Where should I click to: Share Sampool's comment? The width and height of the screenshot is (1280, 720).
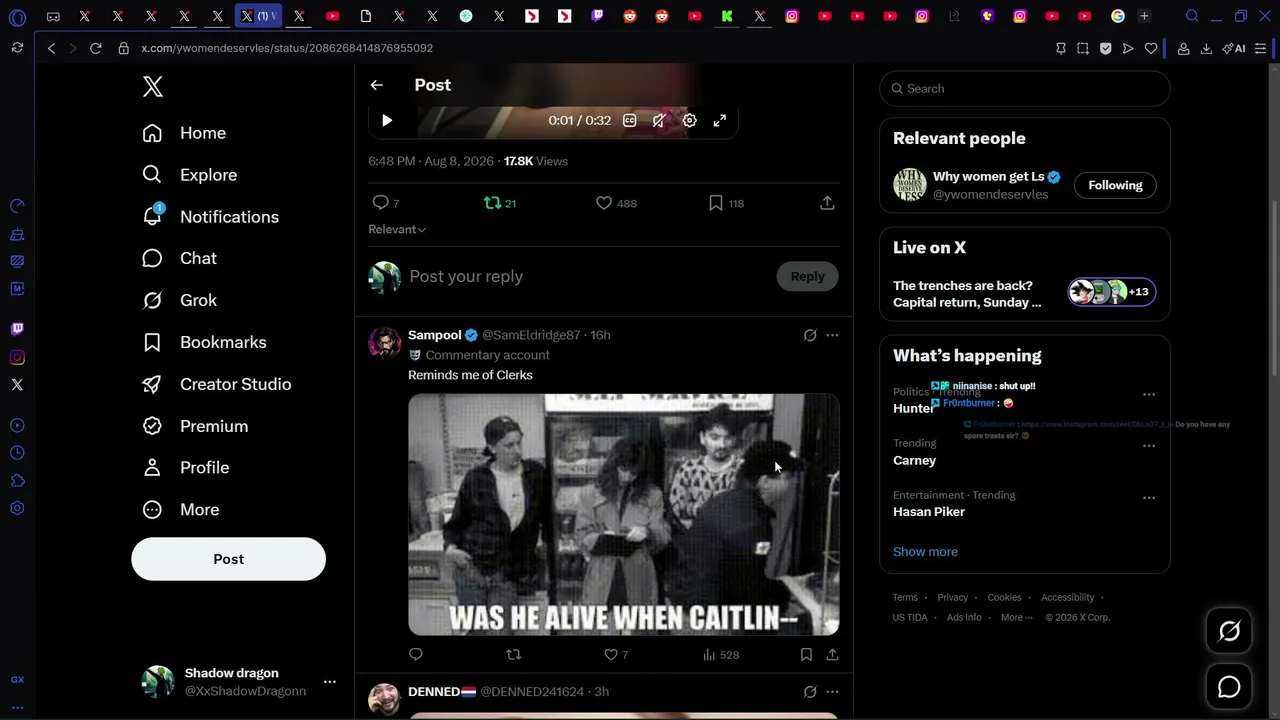(x=832, y=654)
